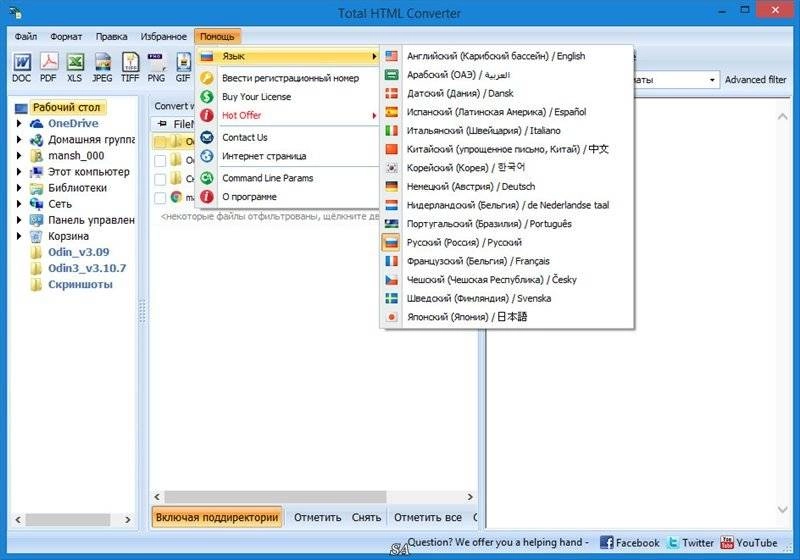800x560 pixels.
Task: Choose Swedish / Svenska language
Action: click(507, 298)
